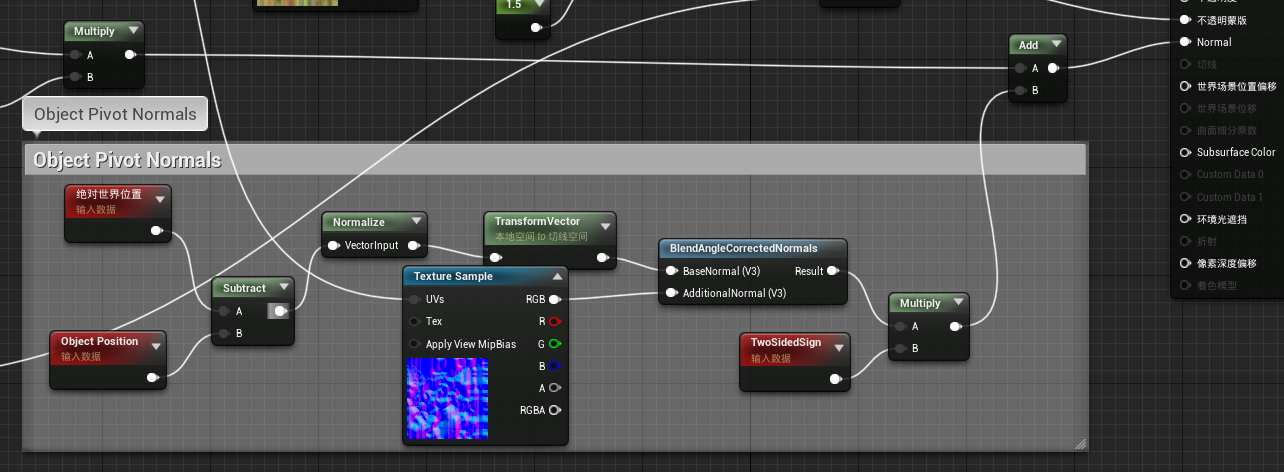
Task: Click the BaseNormal (V3) input pin
Action: tap(672, 271)
